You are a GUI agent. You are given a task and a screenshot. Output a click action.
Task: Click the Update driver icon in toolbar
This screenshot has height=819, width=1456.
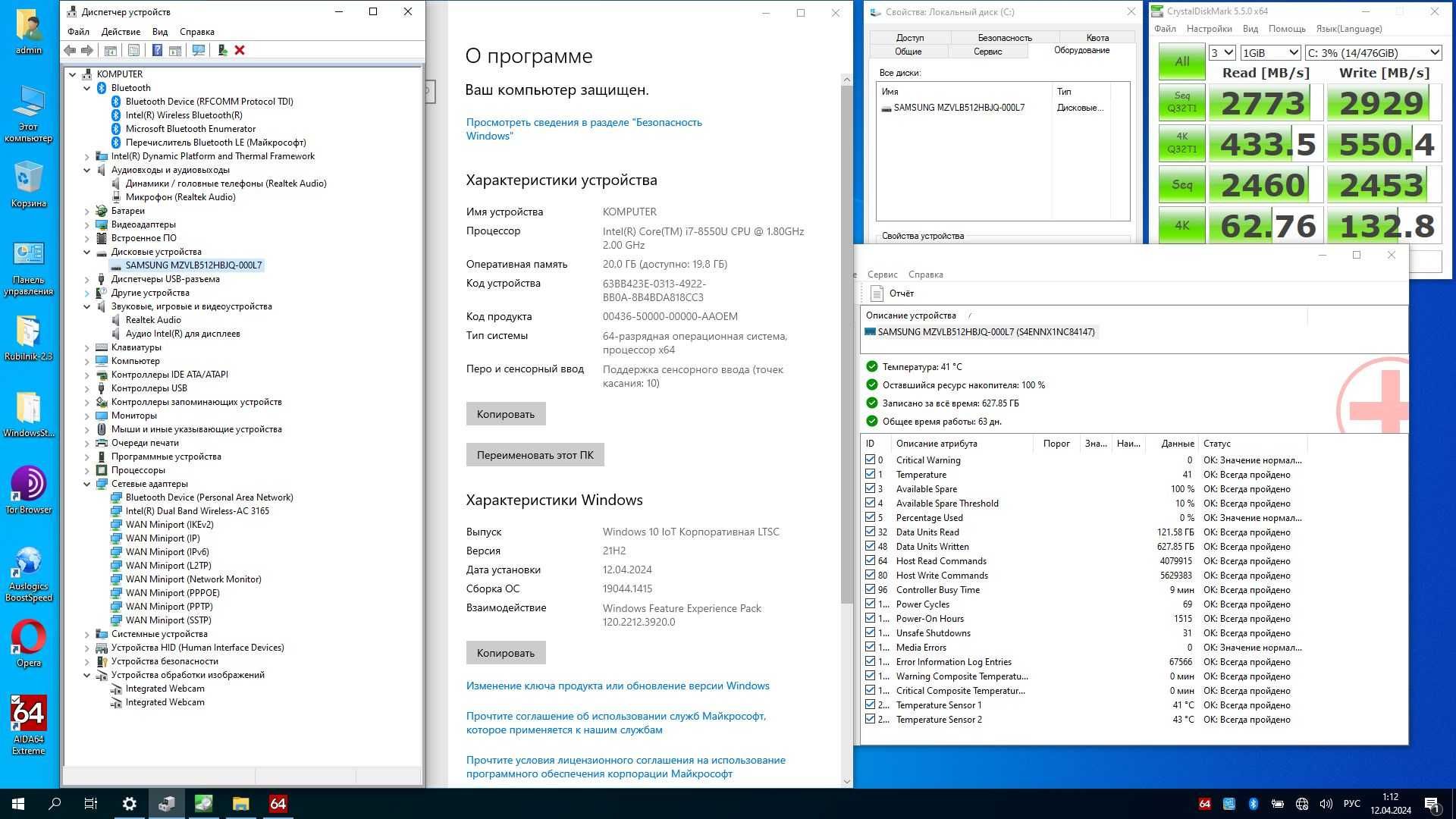tap(222, 50)
